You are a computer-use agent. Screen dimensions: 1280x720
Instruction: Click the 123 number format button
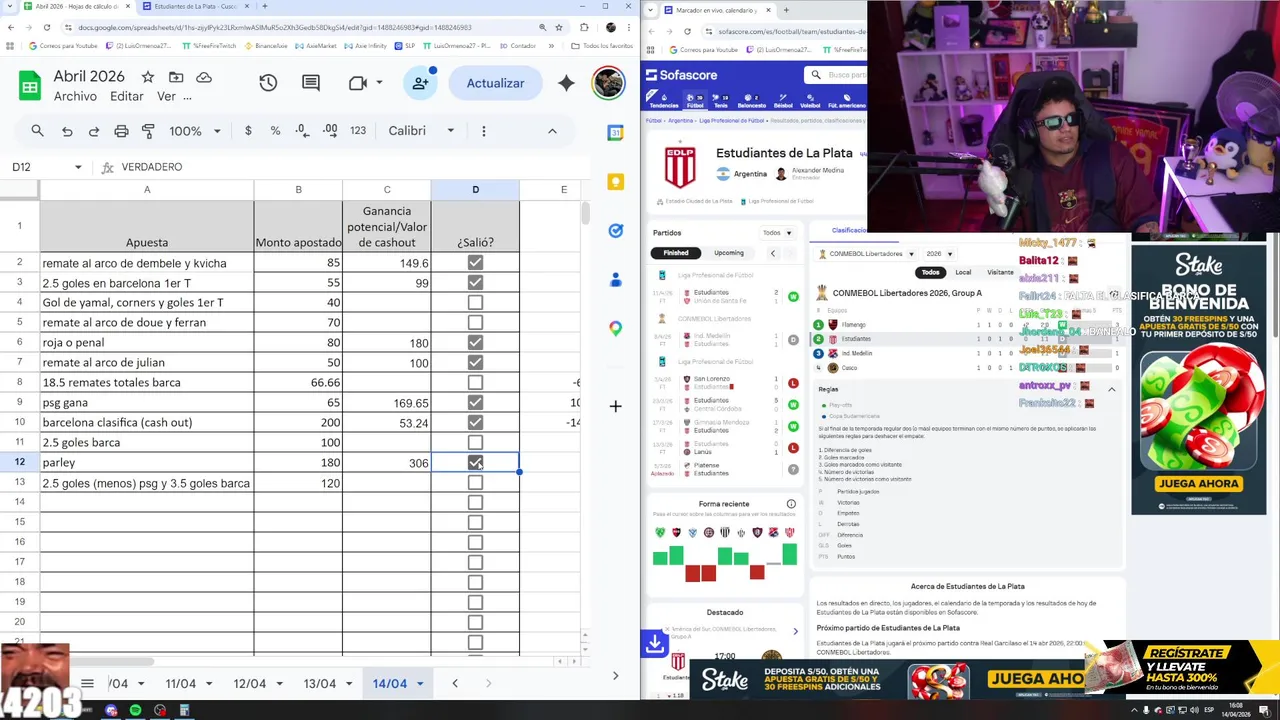[358, 131]
